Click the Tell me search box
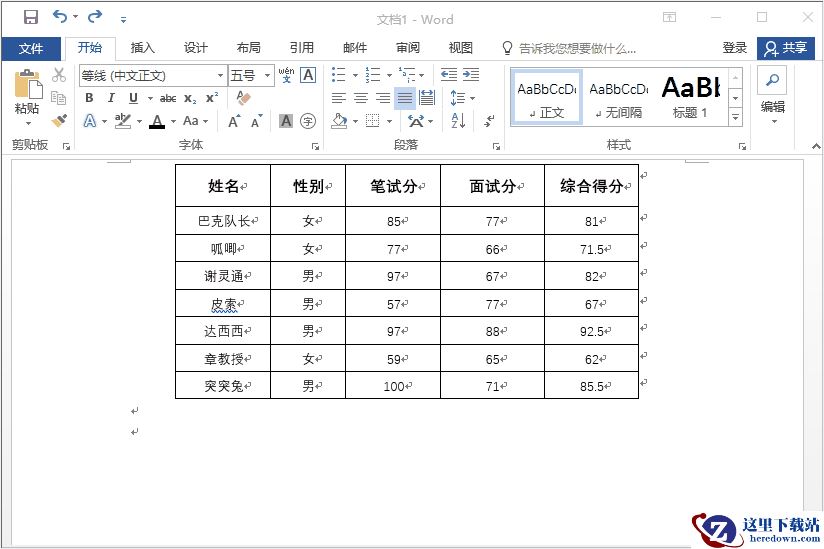The width and height of the screenshot is (824, 549). click(x=570, y=48)
